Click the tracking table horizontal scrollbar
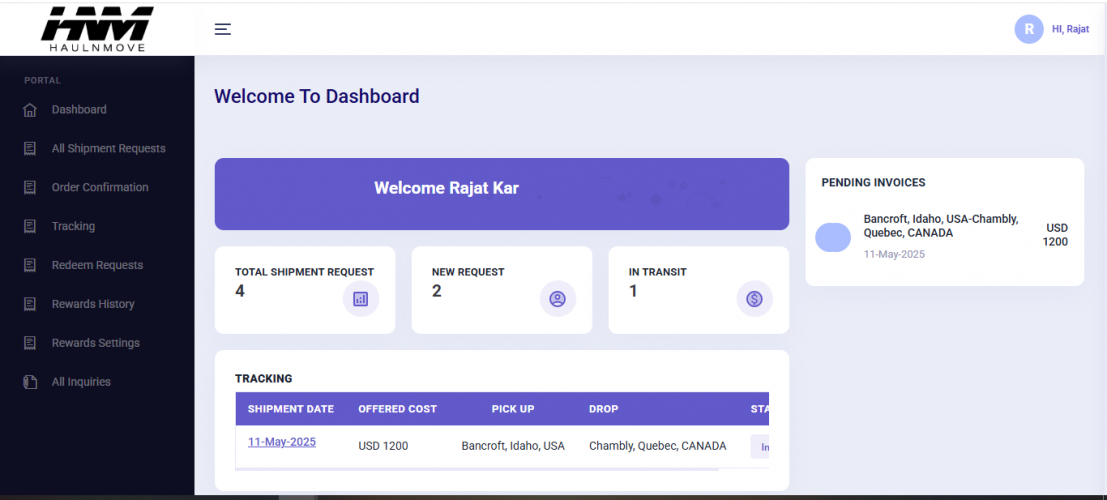1107x500 pixels. click(477, 468)
